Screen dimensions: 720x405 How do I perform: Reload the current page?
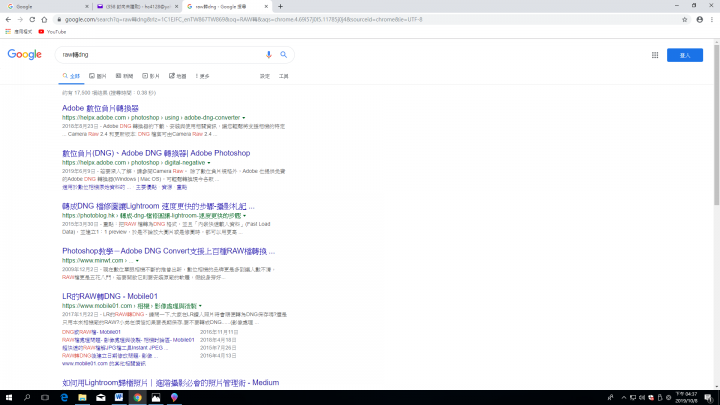pos(32,19)
